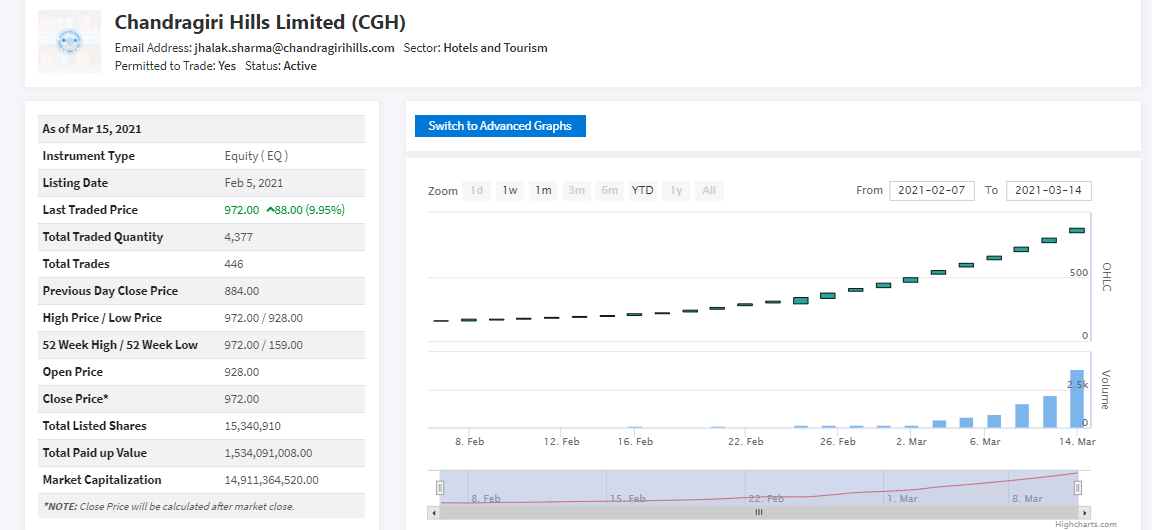Click the green up-arrow change indicator
1152x530 pixels.
[x=270, y=210]
